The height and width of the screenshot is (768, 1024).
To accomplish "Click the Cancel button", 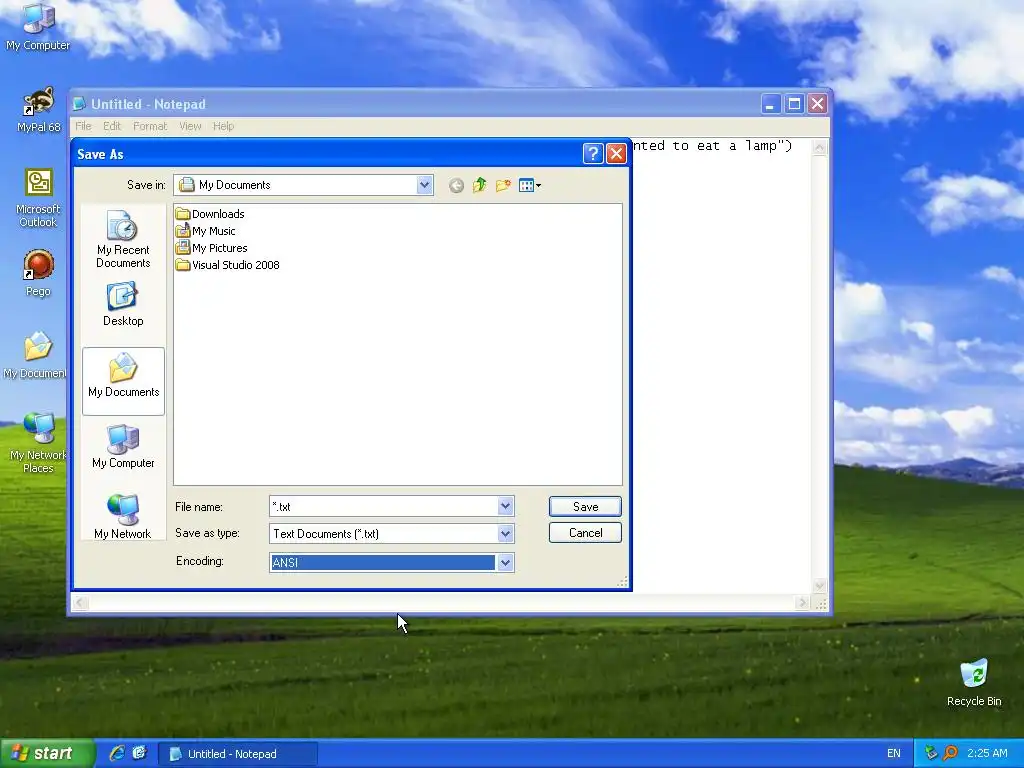I will point(585,533).
